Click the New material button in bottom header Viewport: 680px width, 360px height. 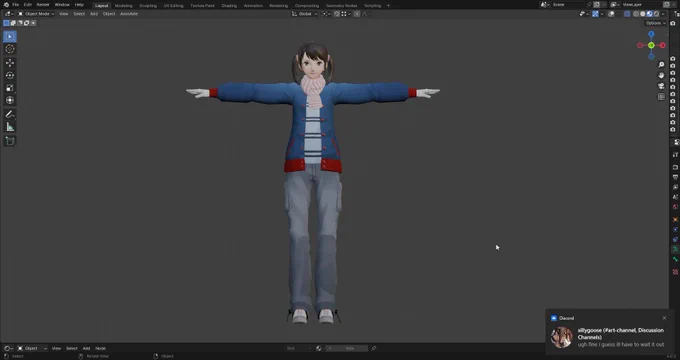(x=347, y=348)
